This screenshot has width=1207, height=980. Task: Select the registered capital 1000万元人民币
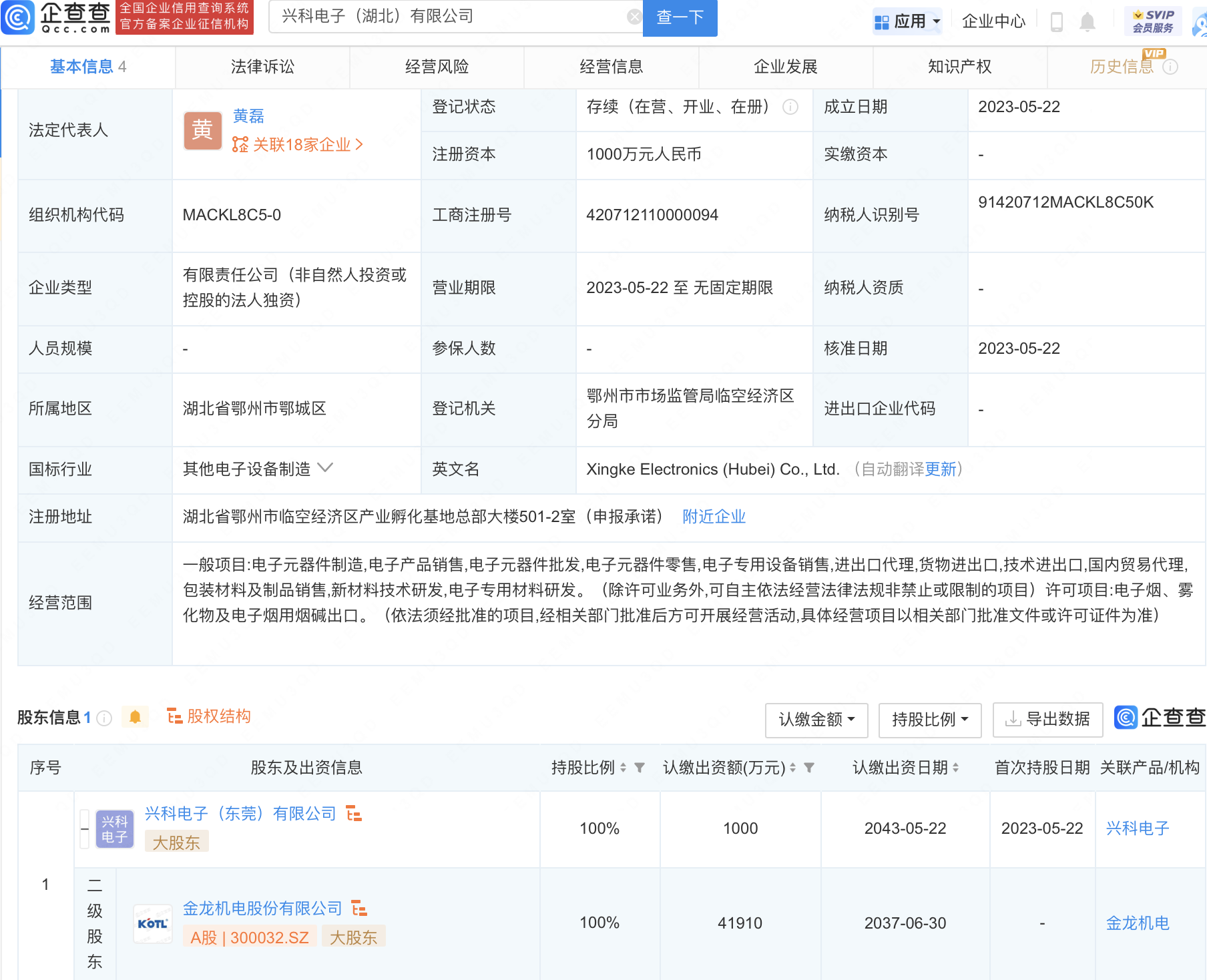(x=644, y=154)
